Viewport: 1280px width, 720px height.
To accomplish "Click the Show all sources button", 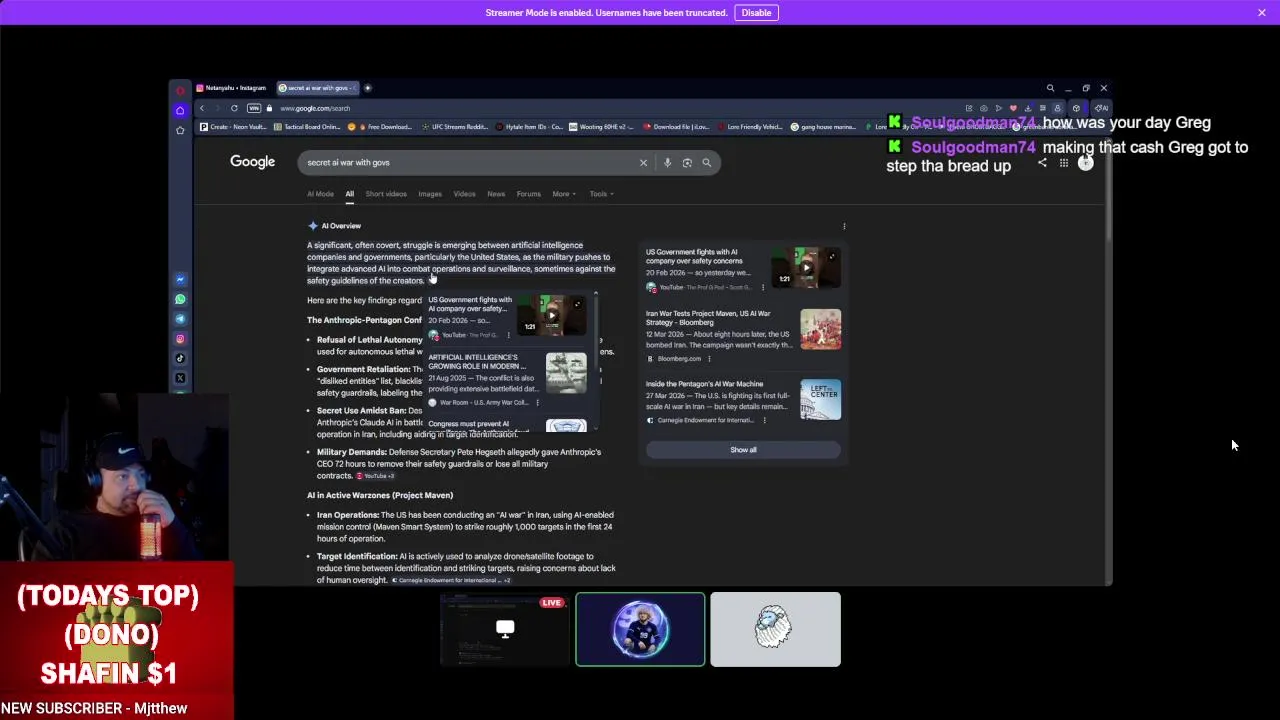I will click(743, 450).
